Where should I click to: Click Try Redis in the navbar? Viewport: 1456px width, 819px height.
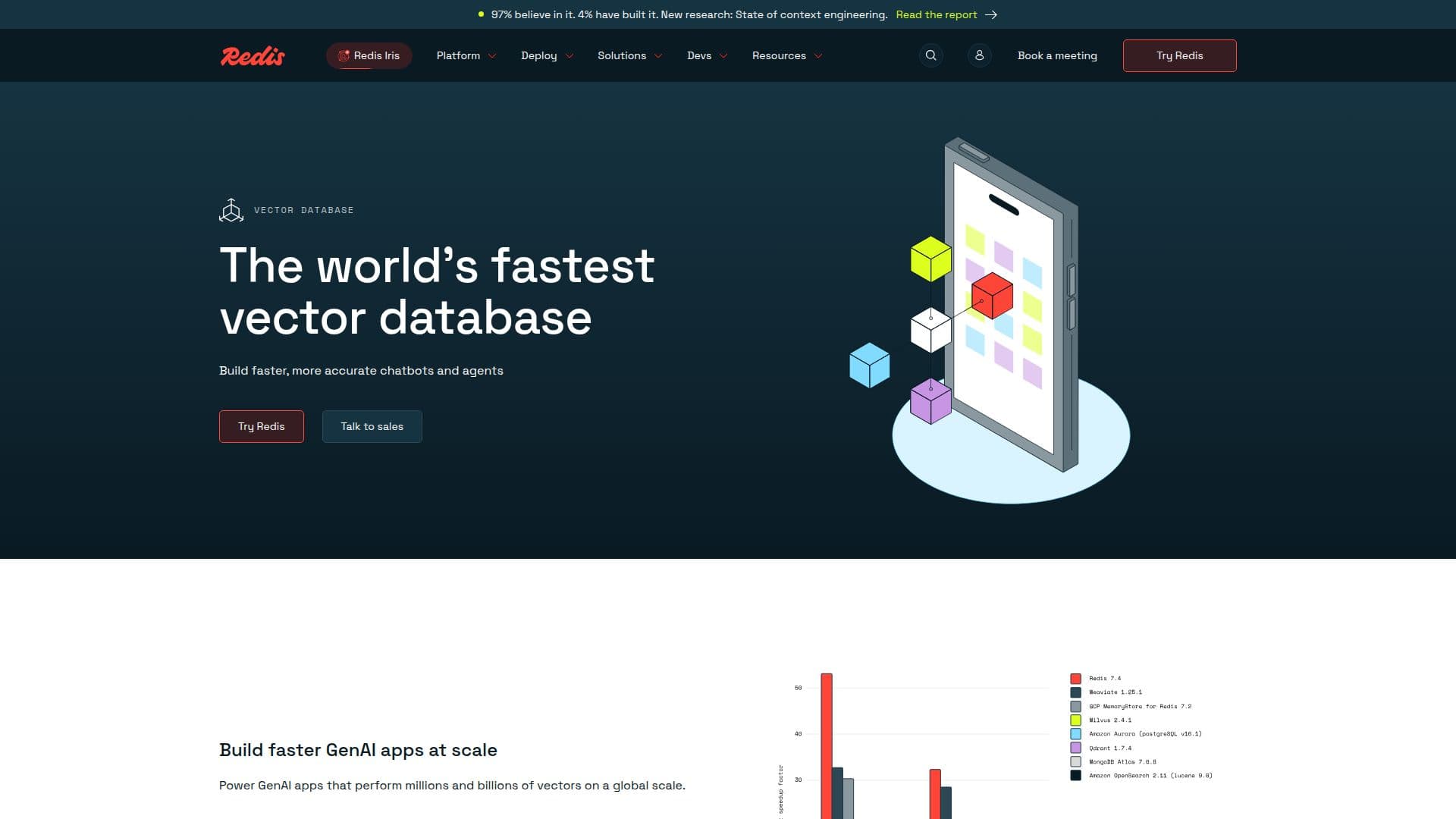tap(1179, 55)
